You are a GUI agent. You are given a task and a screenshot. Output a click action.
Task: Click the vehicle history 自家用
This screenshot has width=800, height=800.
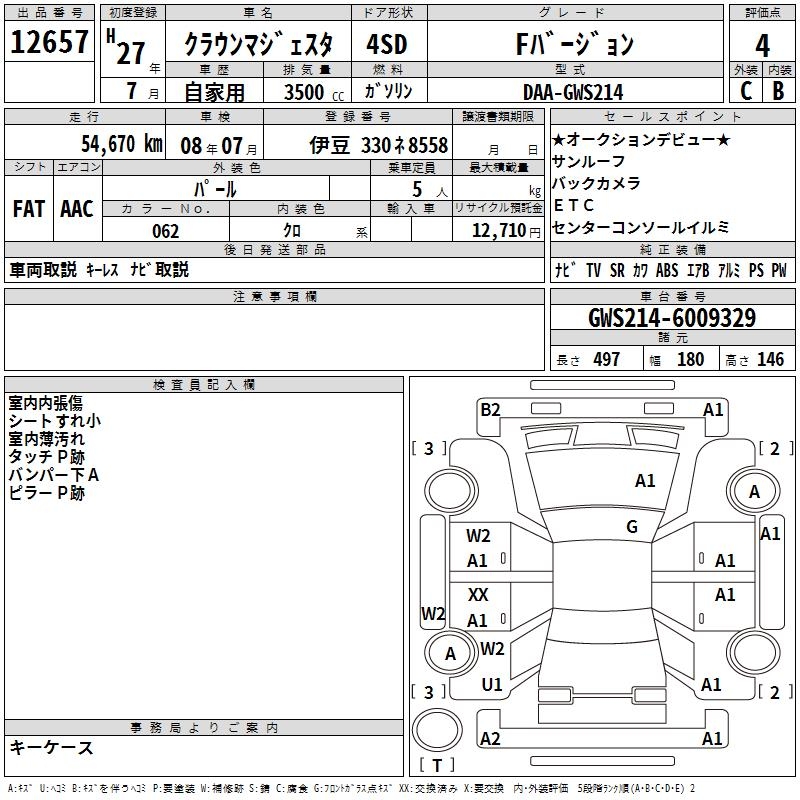click(x=214, y=92)
